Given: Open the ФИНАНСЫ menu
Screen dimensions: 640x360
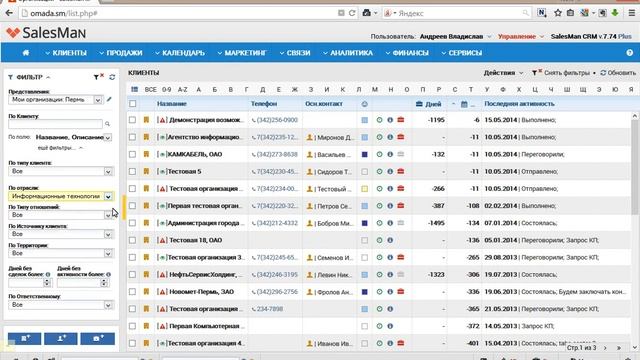Looking at the screenshot, I should (x=407, y=53).
